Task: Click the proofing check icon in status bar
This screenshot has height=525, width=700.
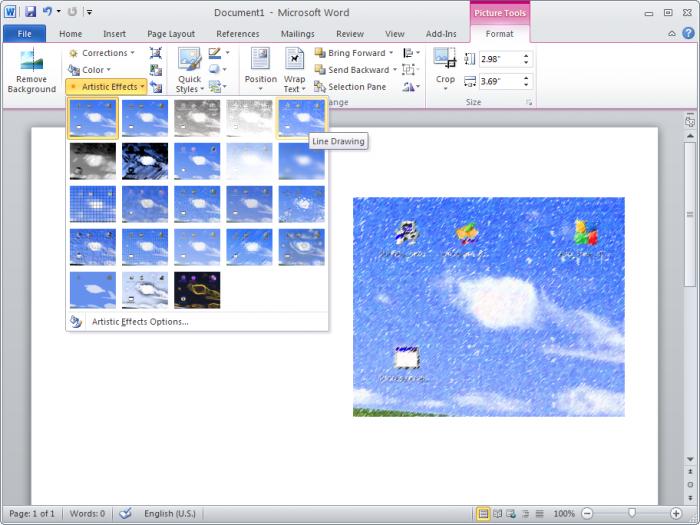Action: (x=125, y=514)
